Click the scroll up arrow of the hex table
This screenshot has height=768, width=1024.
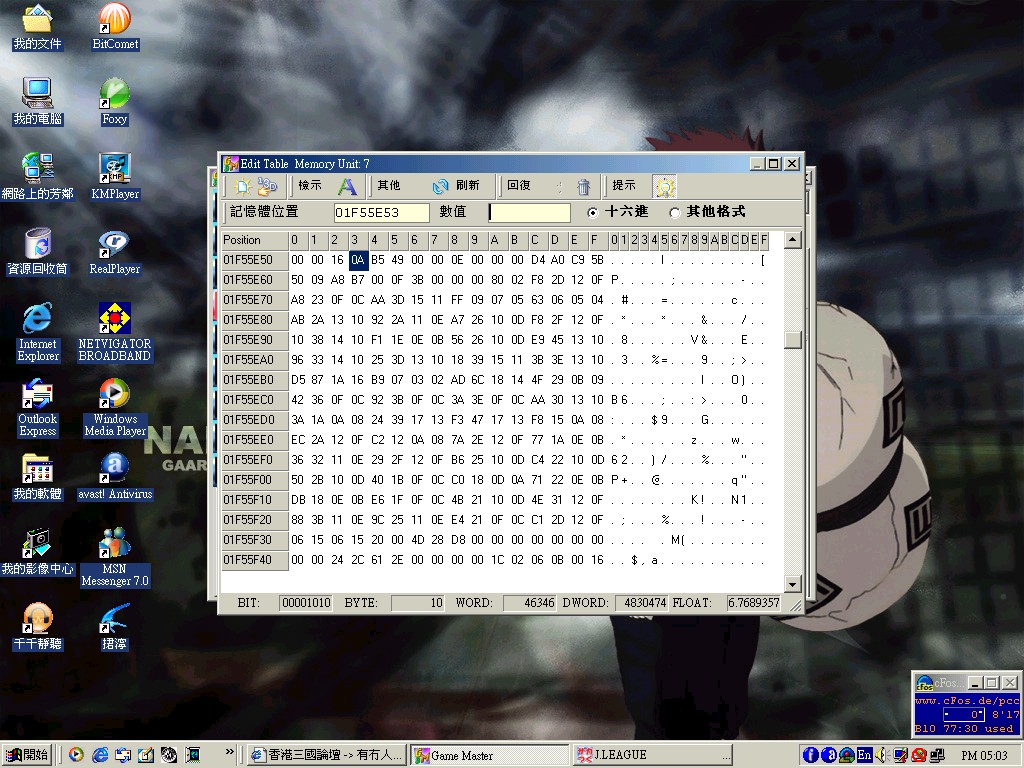793,240
